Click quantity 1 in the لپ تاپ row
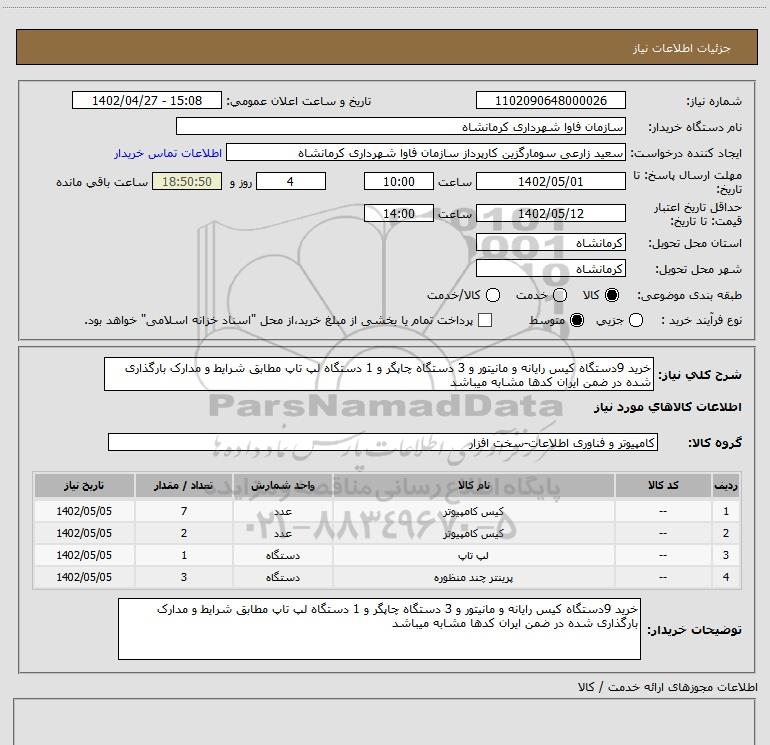Image resolution: width=770 pixels, height=745 pixels. point(184,555)
